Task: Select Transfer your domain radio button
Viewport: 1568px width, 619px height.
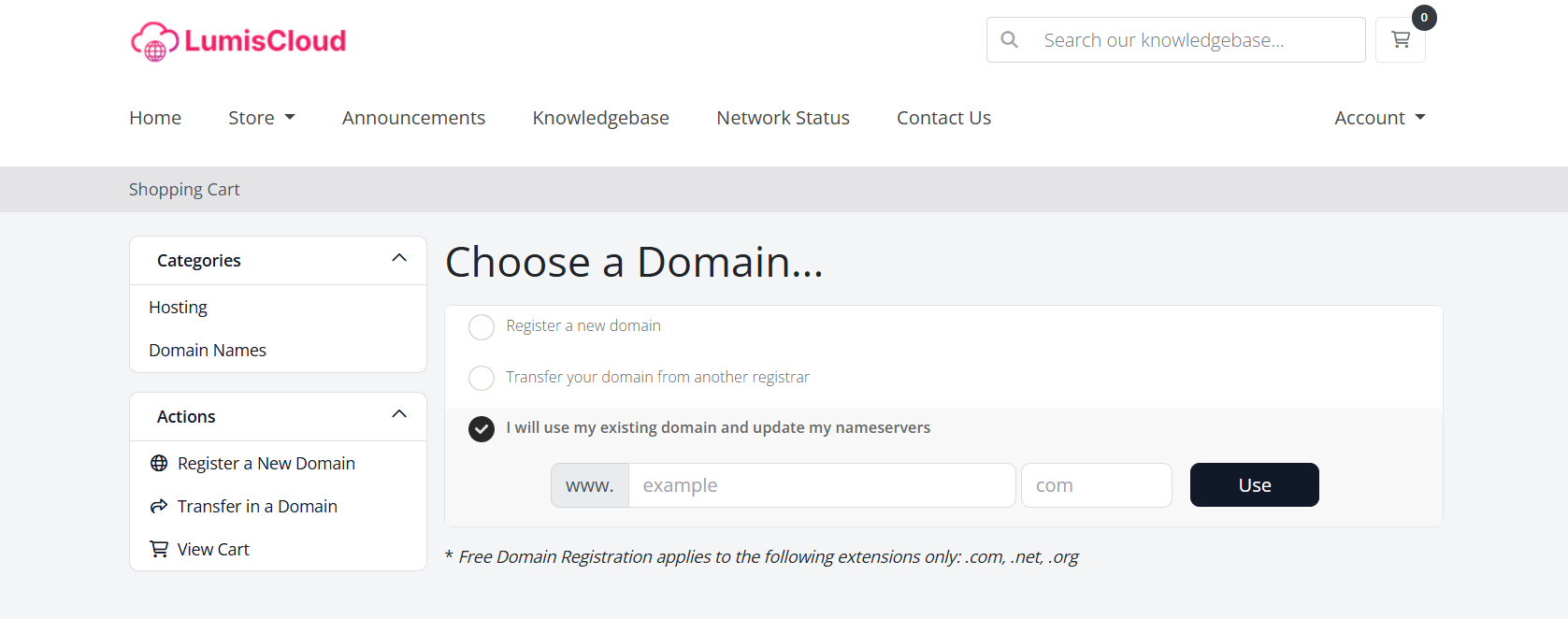Action: (x=482, y=378)
